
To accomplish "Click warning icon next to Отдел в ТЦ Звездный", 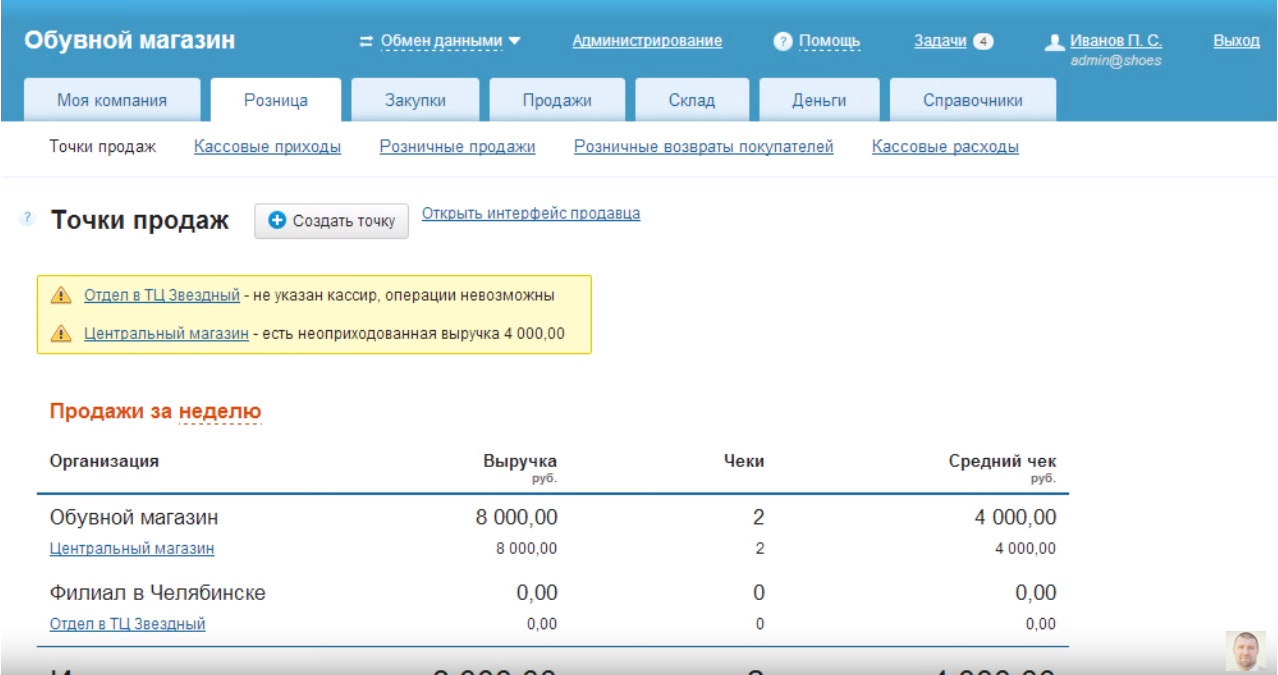I will [62, 296].
